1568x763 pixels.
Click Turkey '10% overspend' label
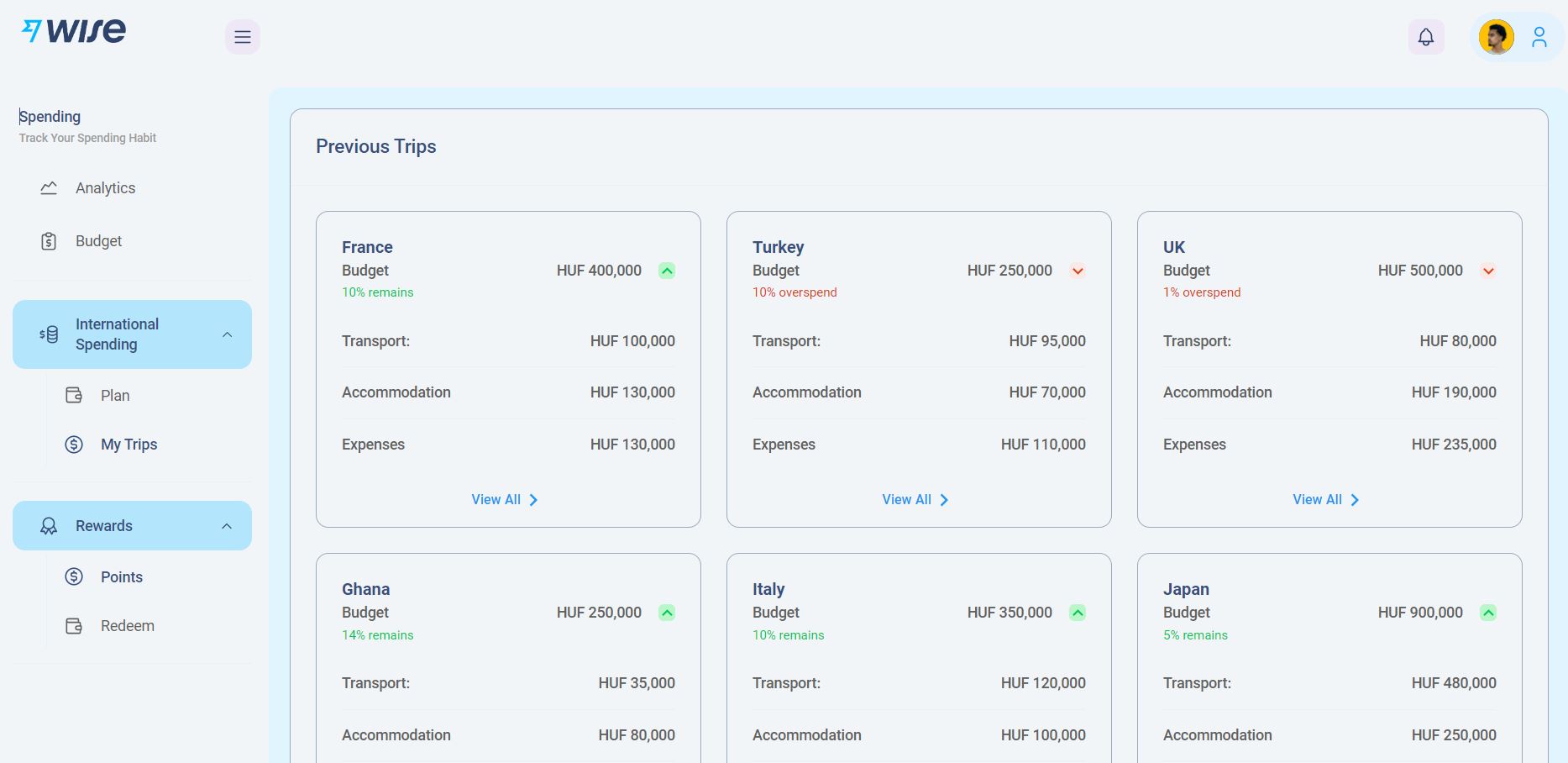[794, 292]
